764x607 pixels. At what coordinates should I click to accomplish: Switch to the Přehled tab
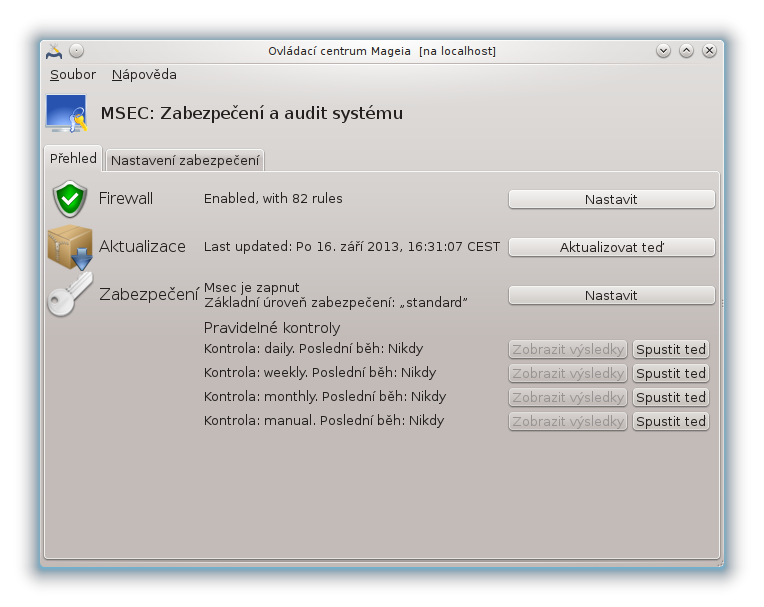click(73, 158)
